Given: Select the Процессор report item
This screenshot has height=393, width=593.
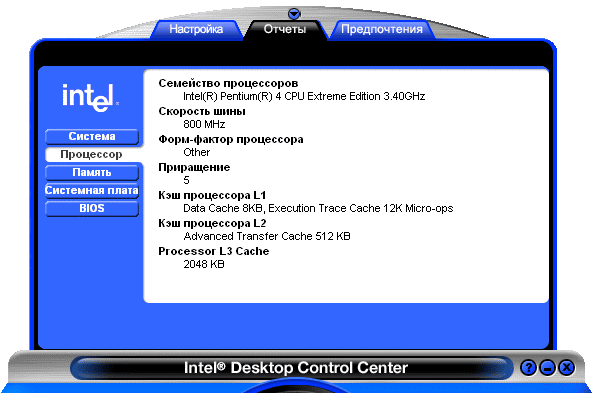Looking at the screenshot, I should pos(92,154).
